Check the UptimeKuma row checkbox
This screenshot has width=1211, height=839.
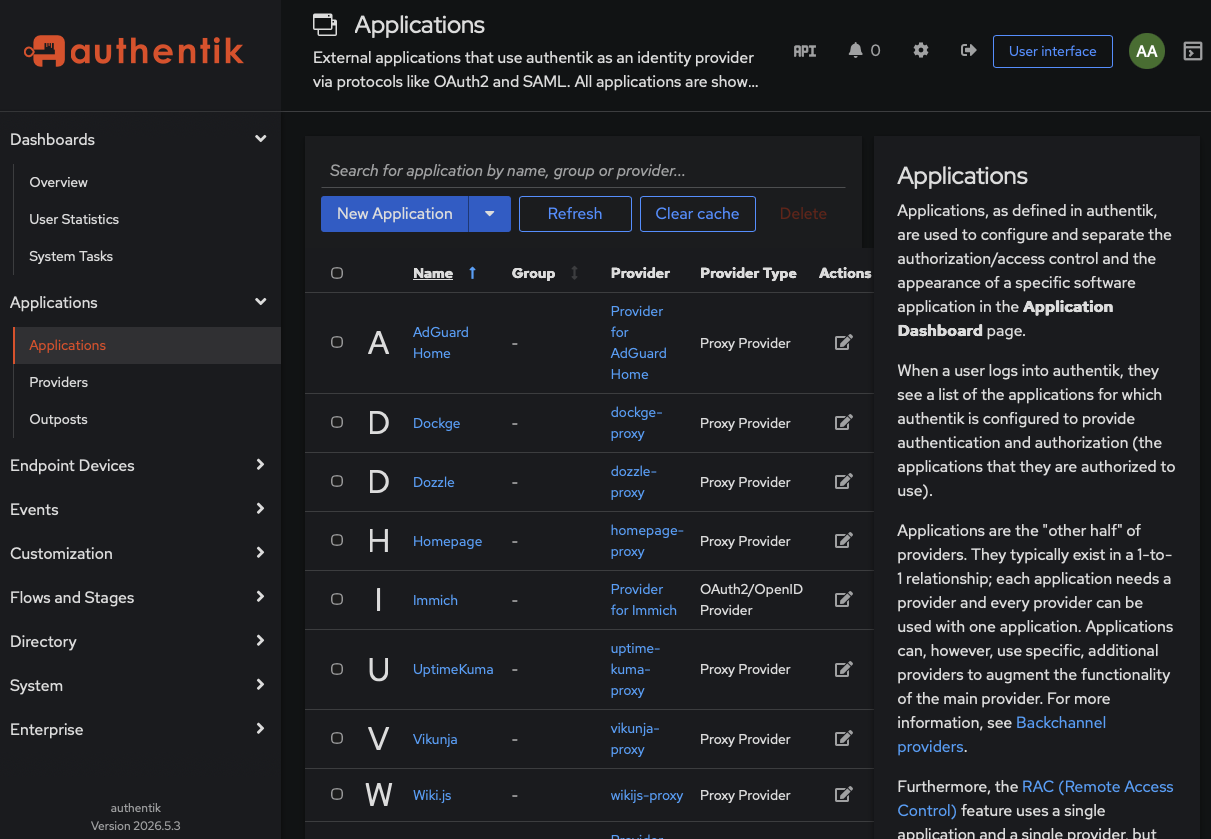(x=337, y=668)
